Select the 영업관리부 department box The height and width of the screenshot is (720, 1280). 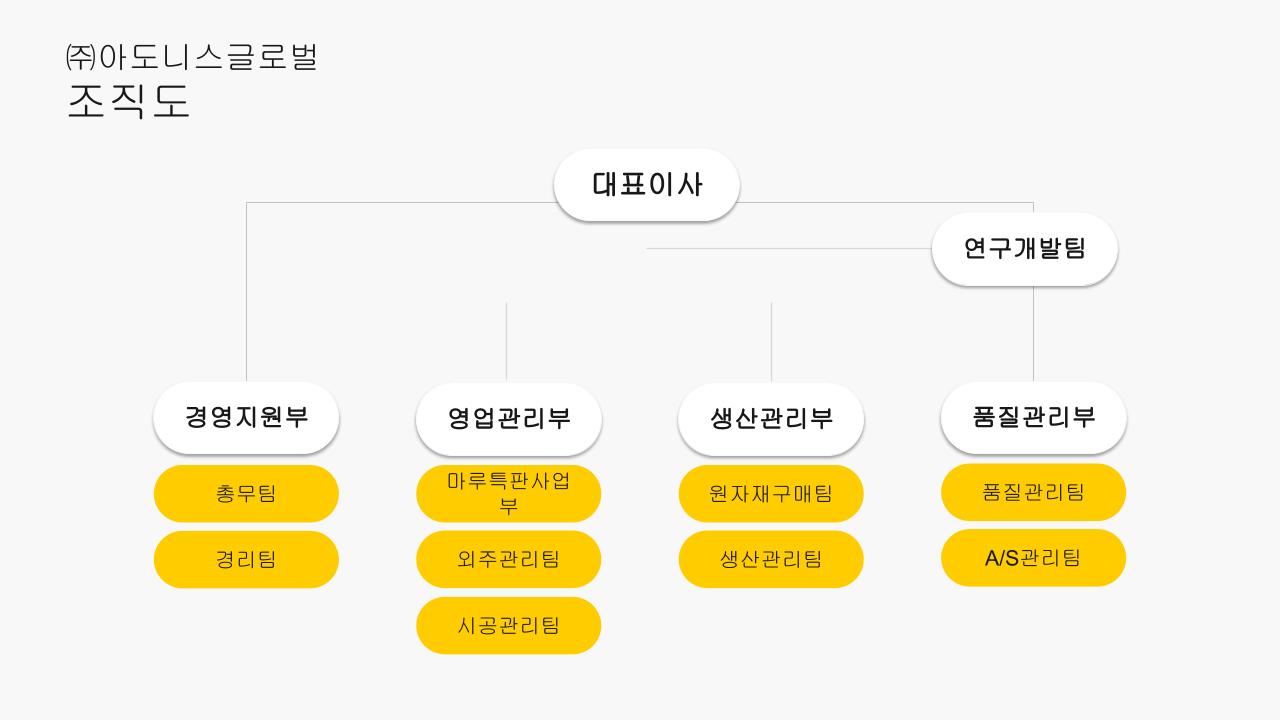point(509,419)
